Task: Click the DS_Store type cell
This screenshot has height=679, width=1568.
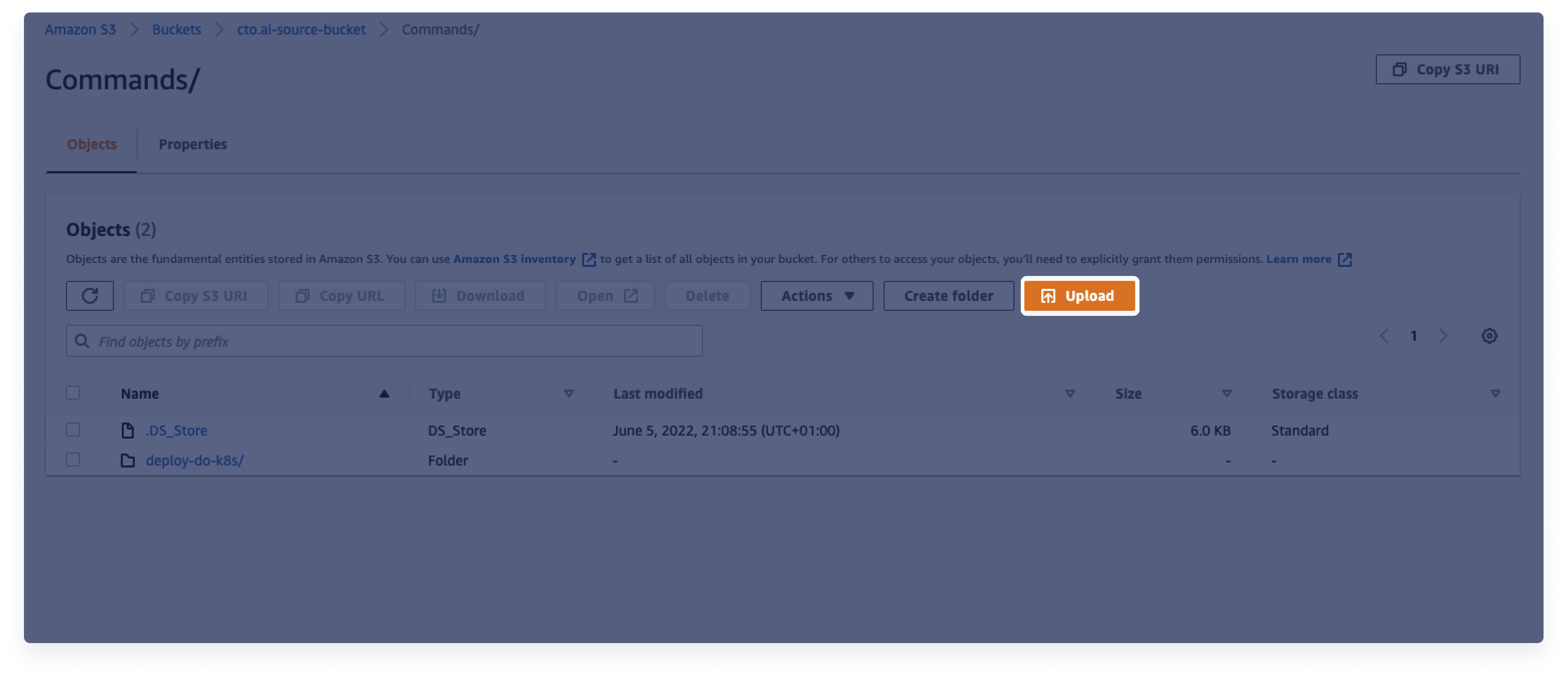Action: pyautogui.click(x=457, y=430)
